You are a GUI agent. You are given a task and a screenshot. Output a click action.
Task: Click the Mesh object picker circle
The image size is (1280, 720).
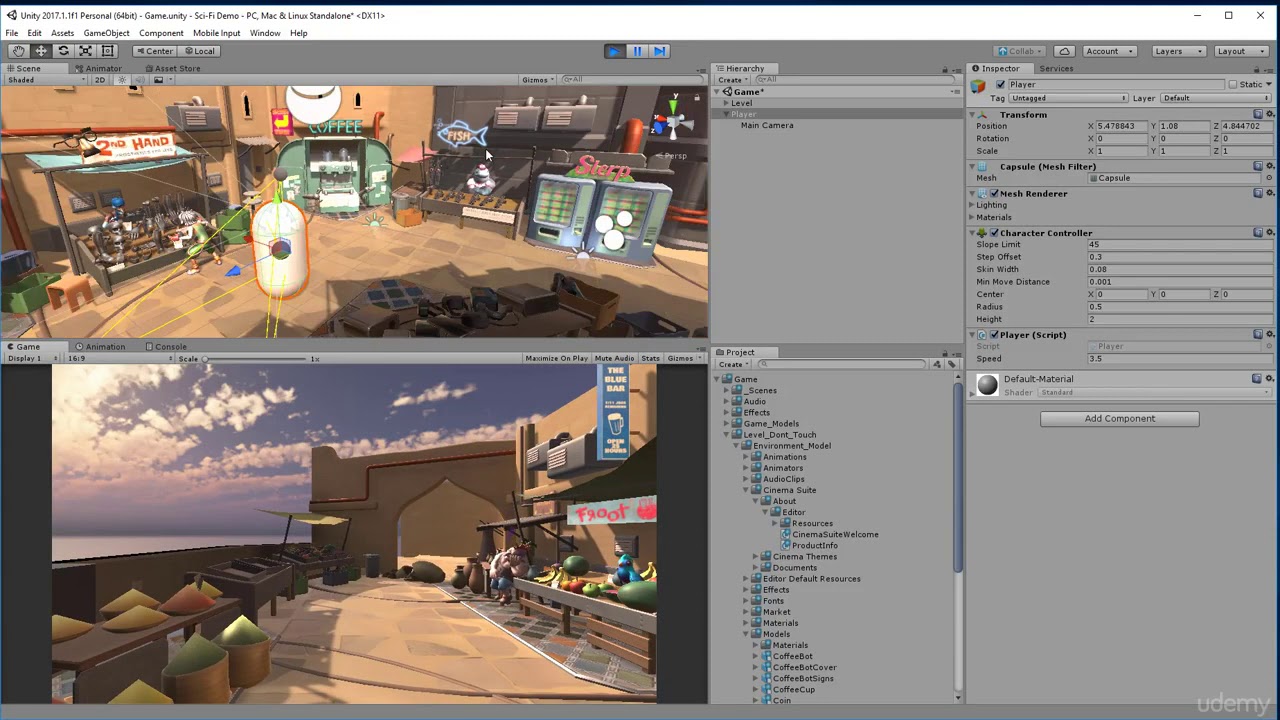1269,178
